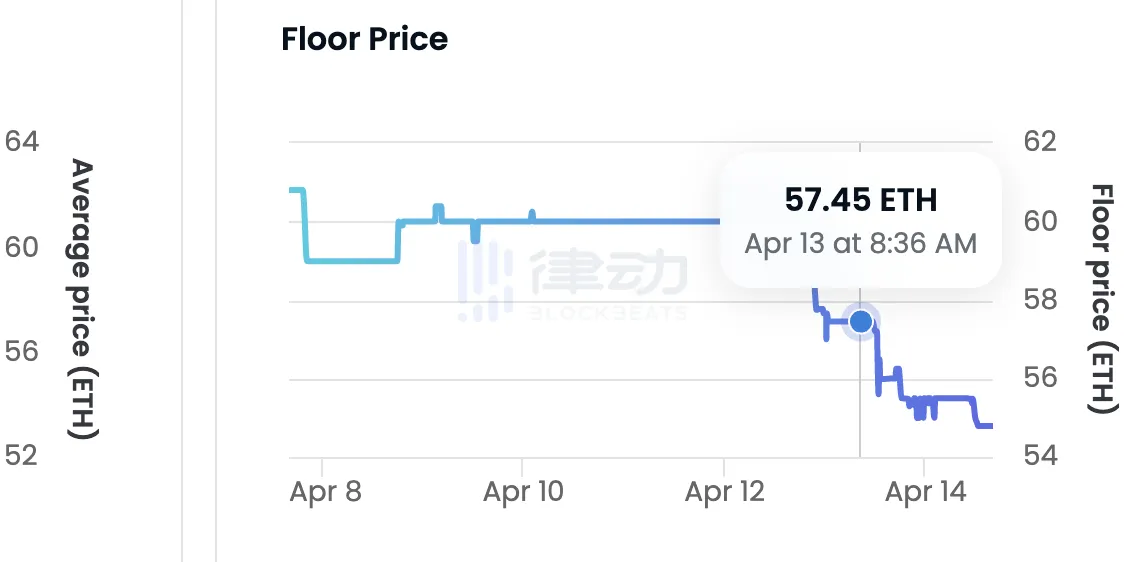
Task: Click the 56 right-axis tick label
Action: [1040, 377]
